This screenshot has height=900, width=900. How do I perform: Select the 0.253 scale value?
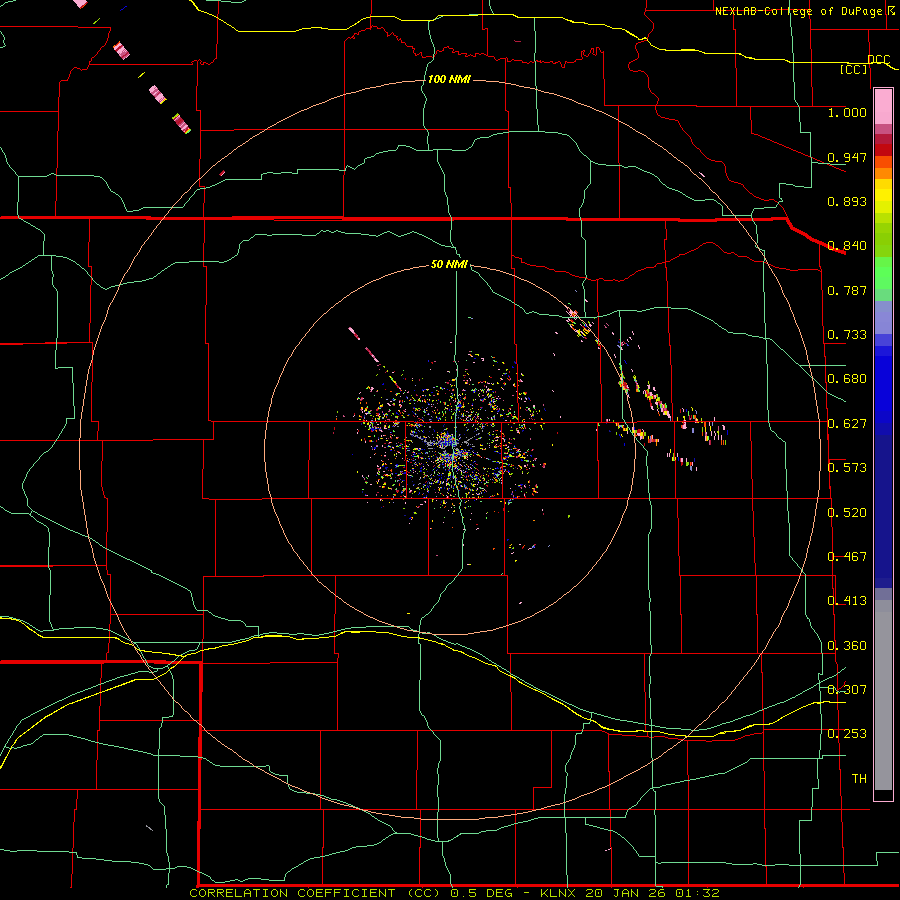coord(847,734)
